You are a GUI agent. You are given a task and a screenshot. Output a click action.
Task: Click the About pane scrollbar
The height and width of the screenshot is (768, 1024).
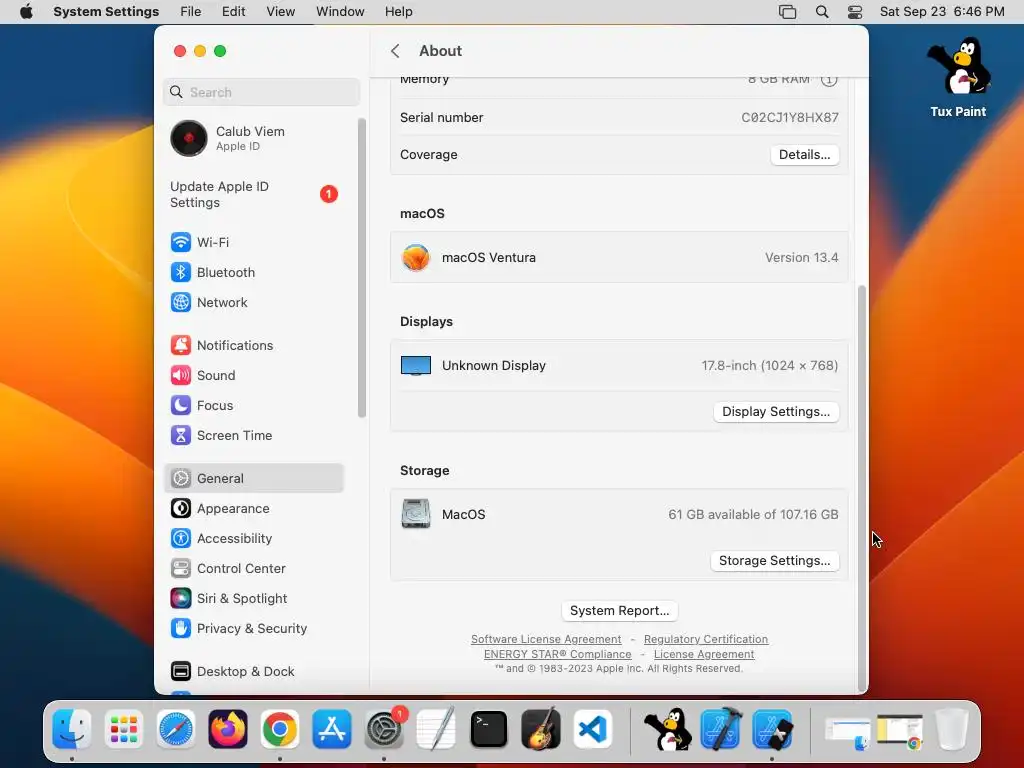pyautogui.click(x=862, y=487)
